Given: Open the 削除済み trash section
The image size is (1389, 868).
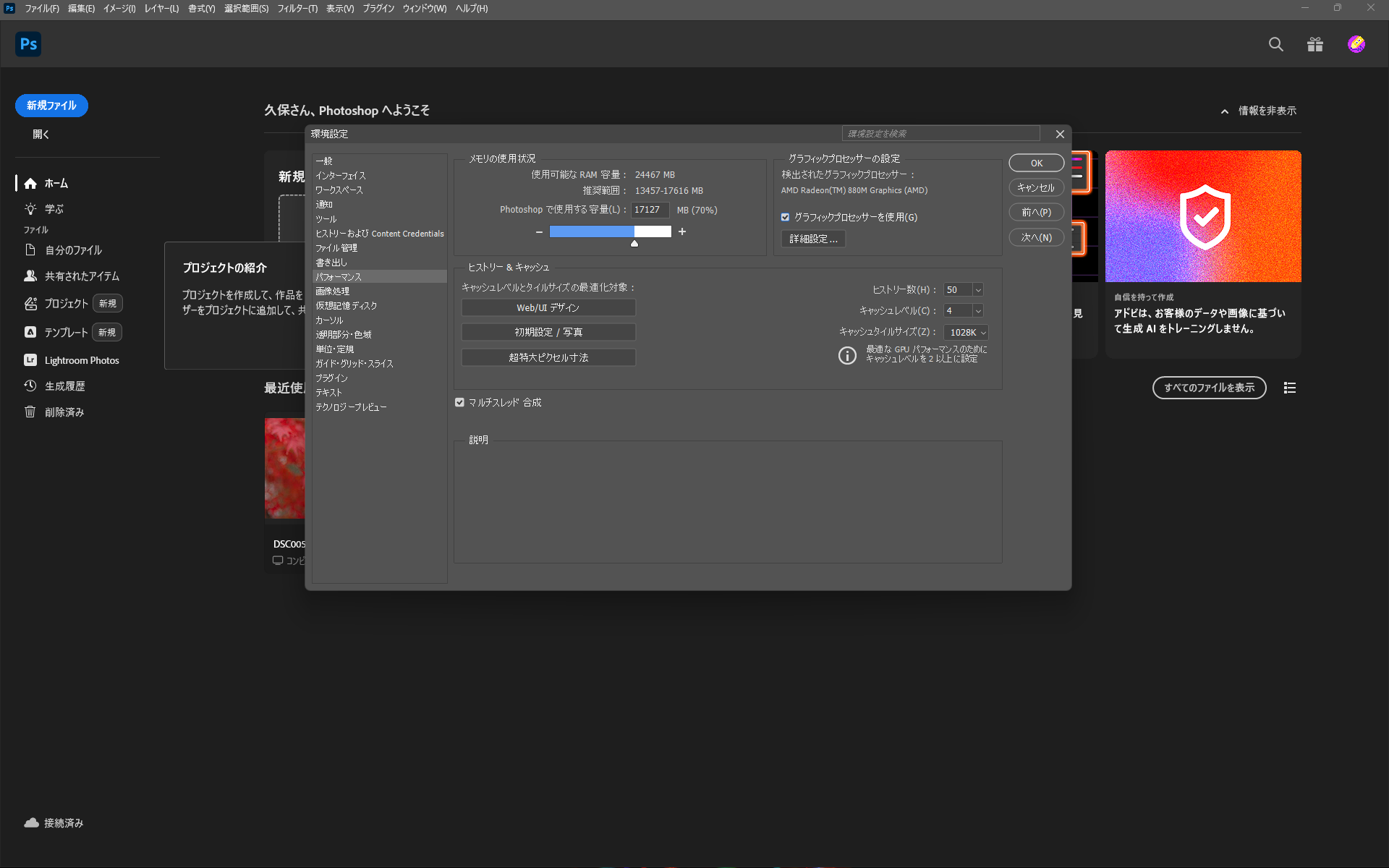Looking at the screenshot, I should click(x=30, y=412).
